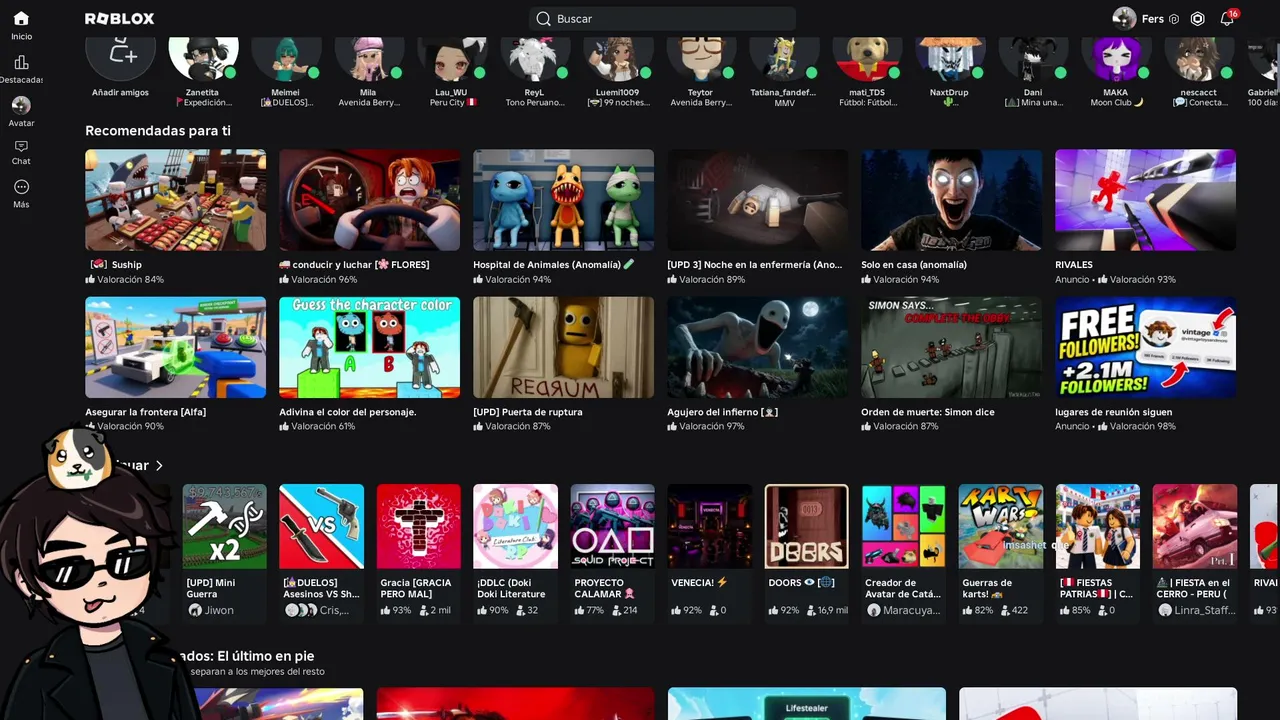Expand the Continuar section chevron
The height and width of the screenshot is (720, 1280).
click(x=159, y=465)
